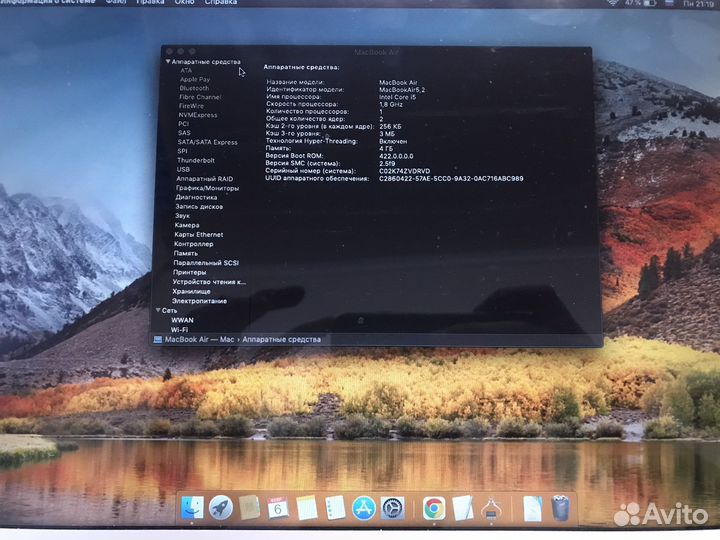Click the SMC version value 2.5f9
This screenshot has height=540, width=720.
click(387, 163)
